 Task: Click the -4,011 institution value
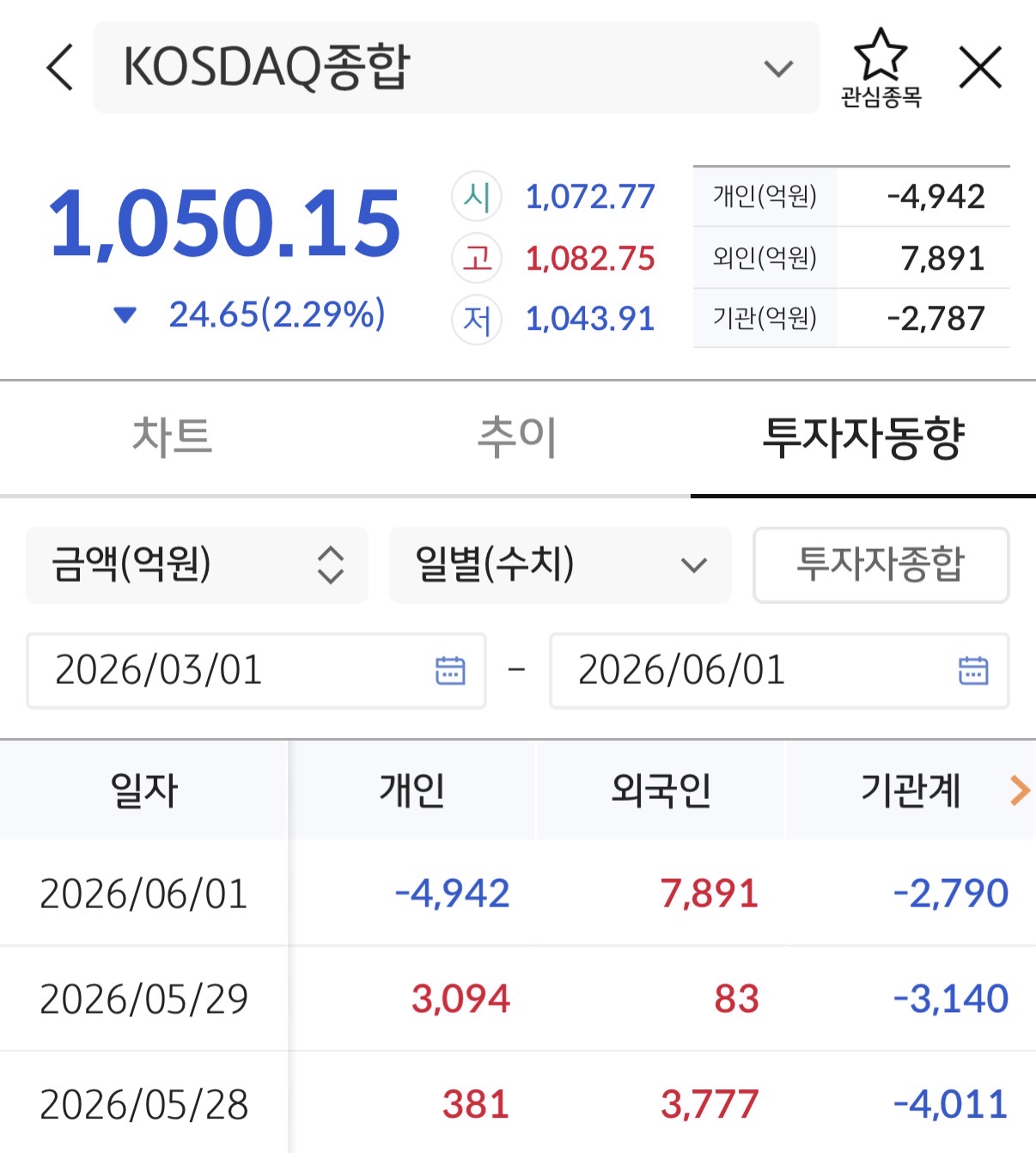click(951, 1104)
